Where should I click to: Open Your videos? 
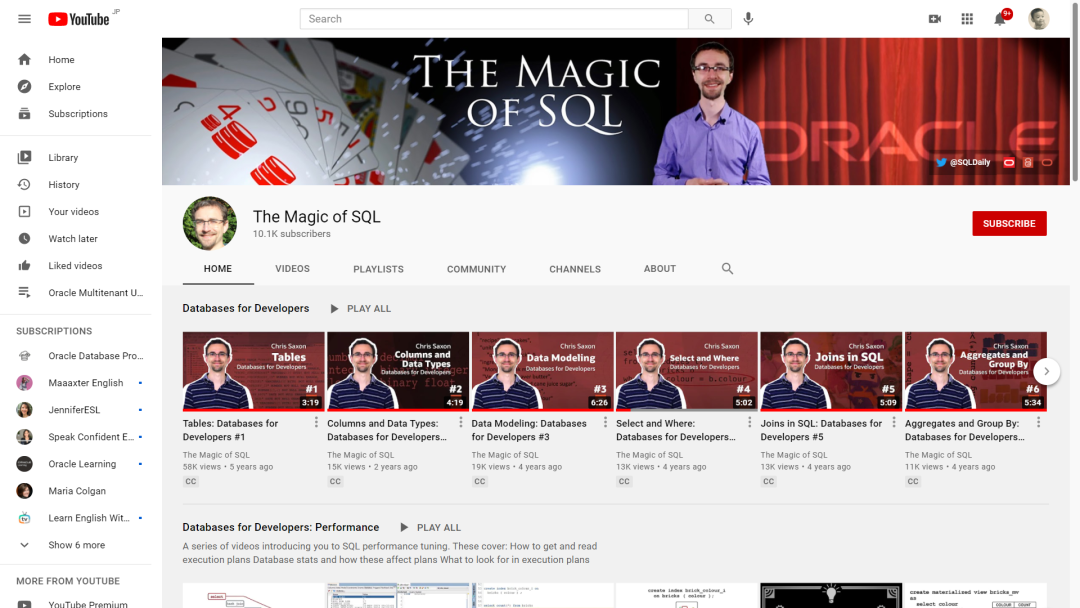tap(76, 211)
